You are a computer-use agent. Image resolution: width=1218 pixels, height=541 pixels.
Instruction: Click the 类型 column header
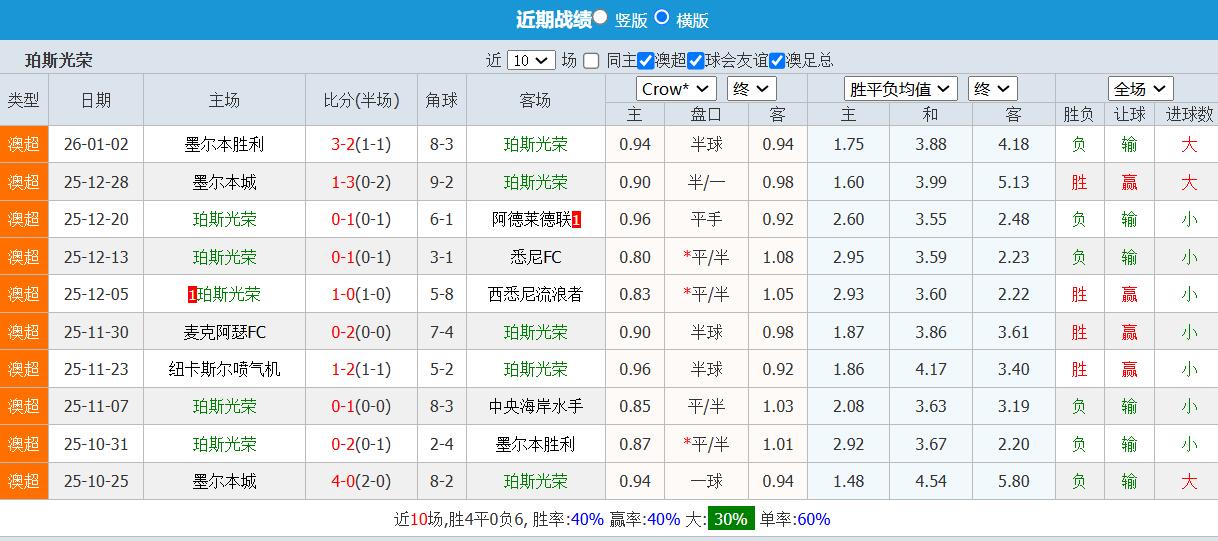point(24,100)
